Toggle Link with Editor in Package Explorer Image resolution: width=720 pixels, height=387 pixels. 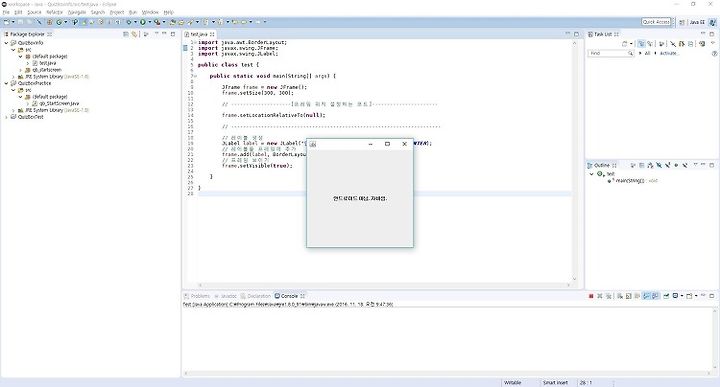(x=134, y=34)
